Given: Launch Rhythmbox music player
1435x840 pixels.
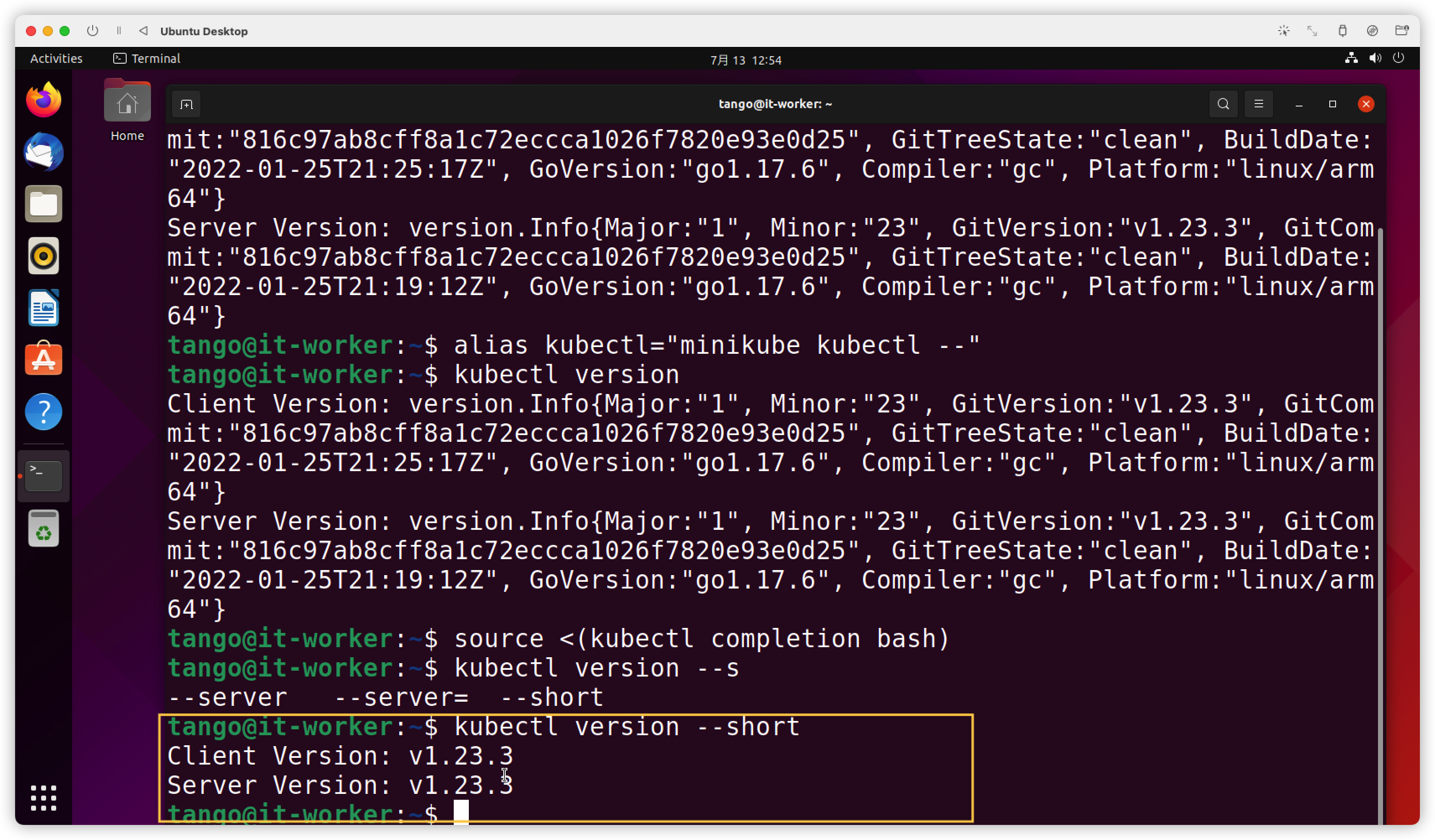Looking at the screenshot, I should [x=44, y=256].
